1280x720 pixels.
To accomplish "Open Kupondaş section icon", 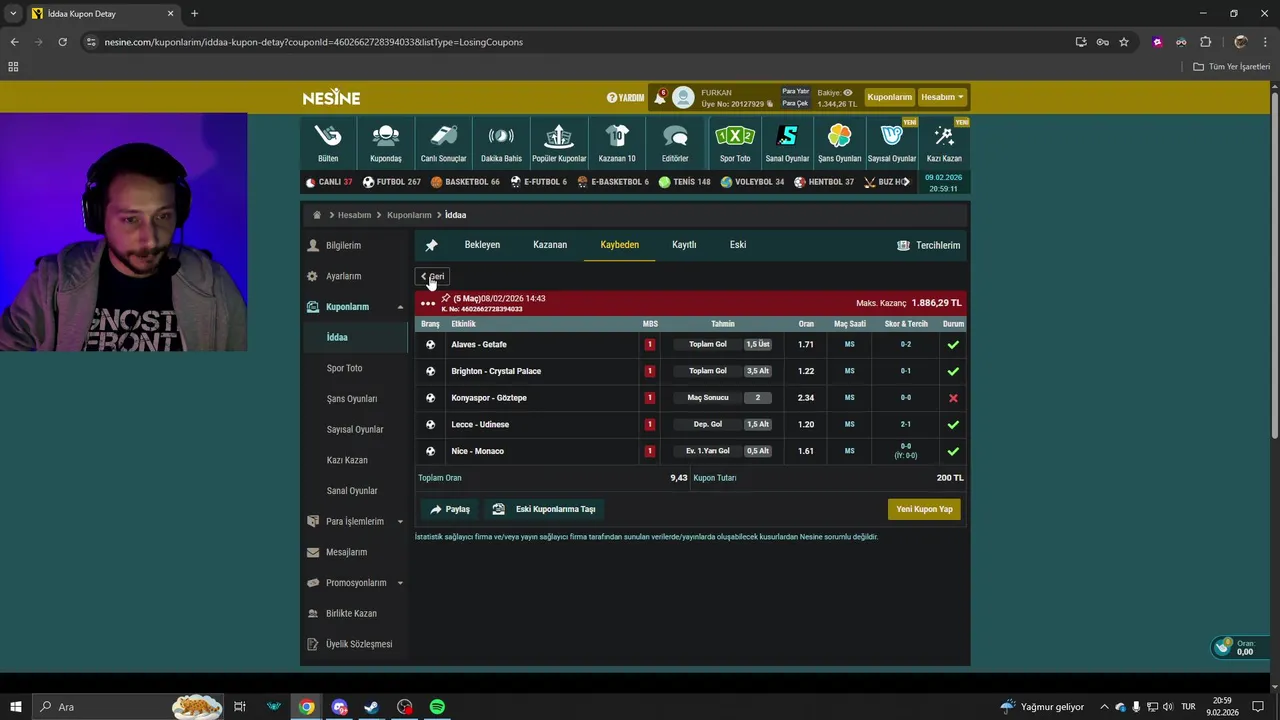I will (x=386, y=136).
